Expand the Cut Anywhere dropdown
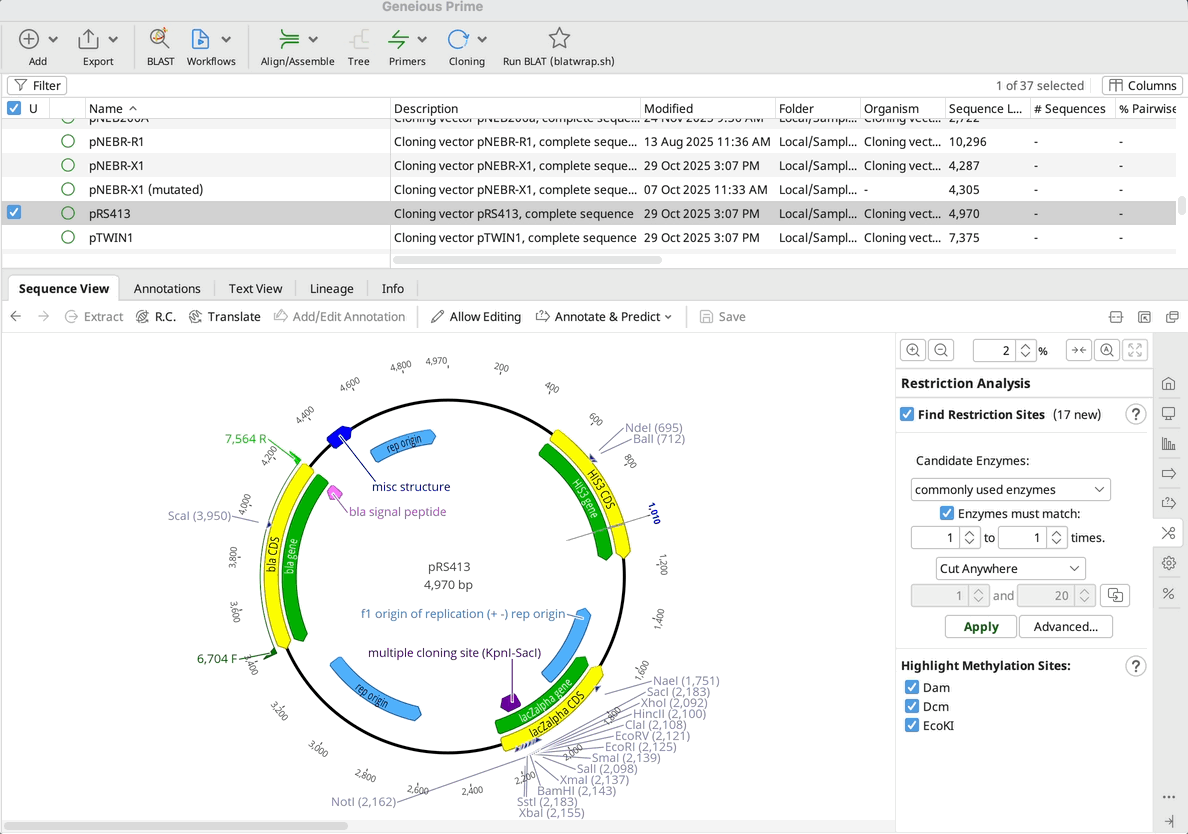Screen dimensions: 1188x834 coord(1011,569)
